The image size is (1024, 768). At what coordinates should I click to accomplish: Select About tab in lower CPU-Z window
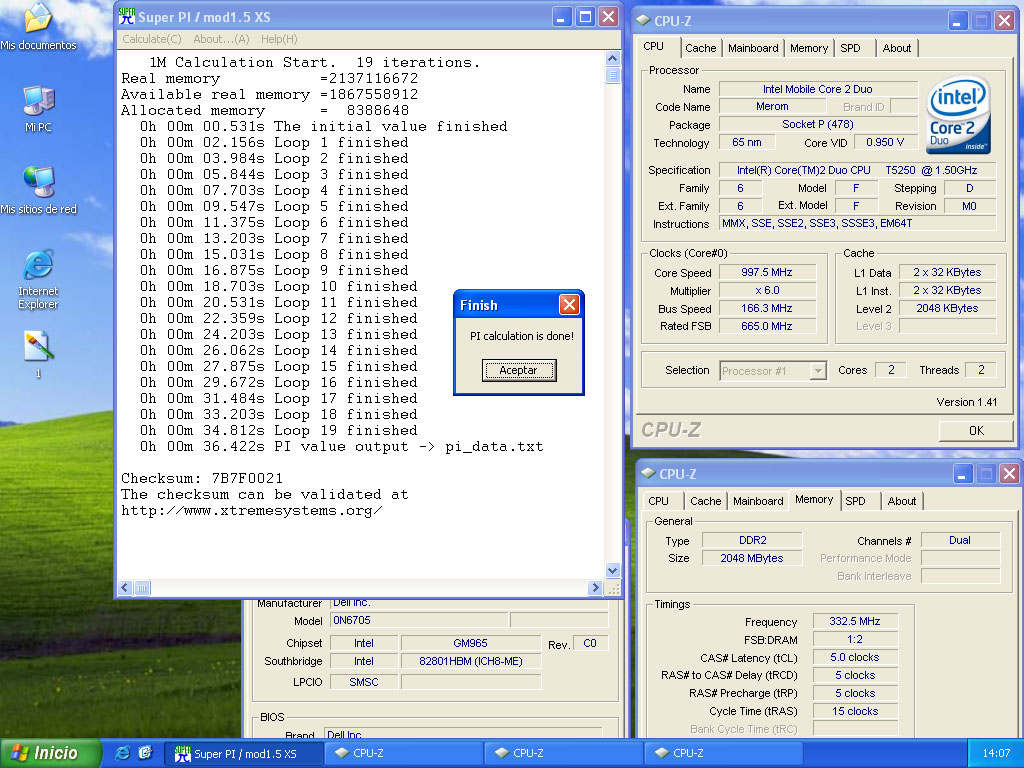click(902, 501)
